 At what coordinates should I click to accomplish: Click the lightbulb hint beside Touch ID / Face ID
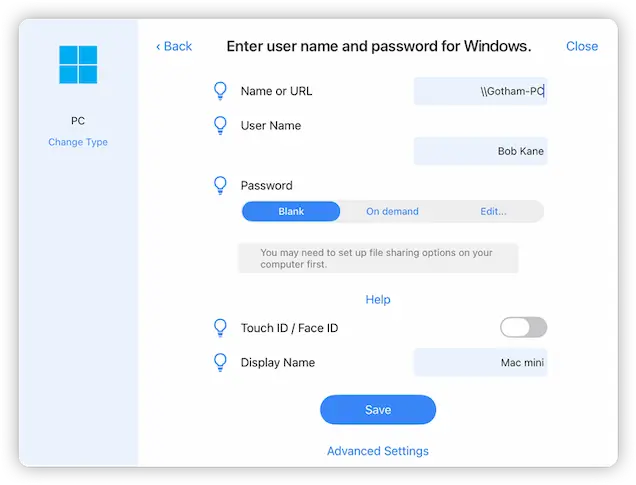tap(221, 328)
